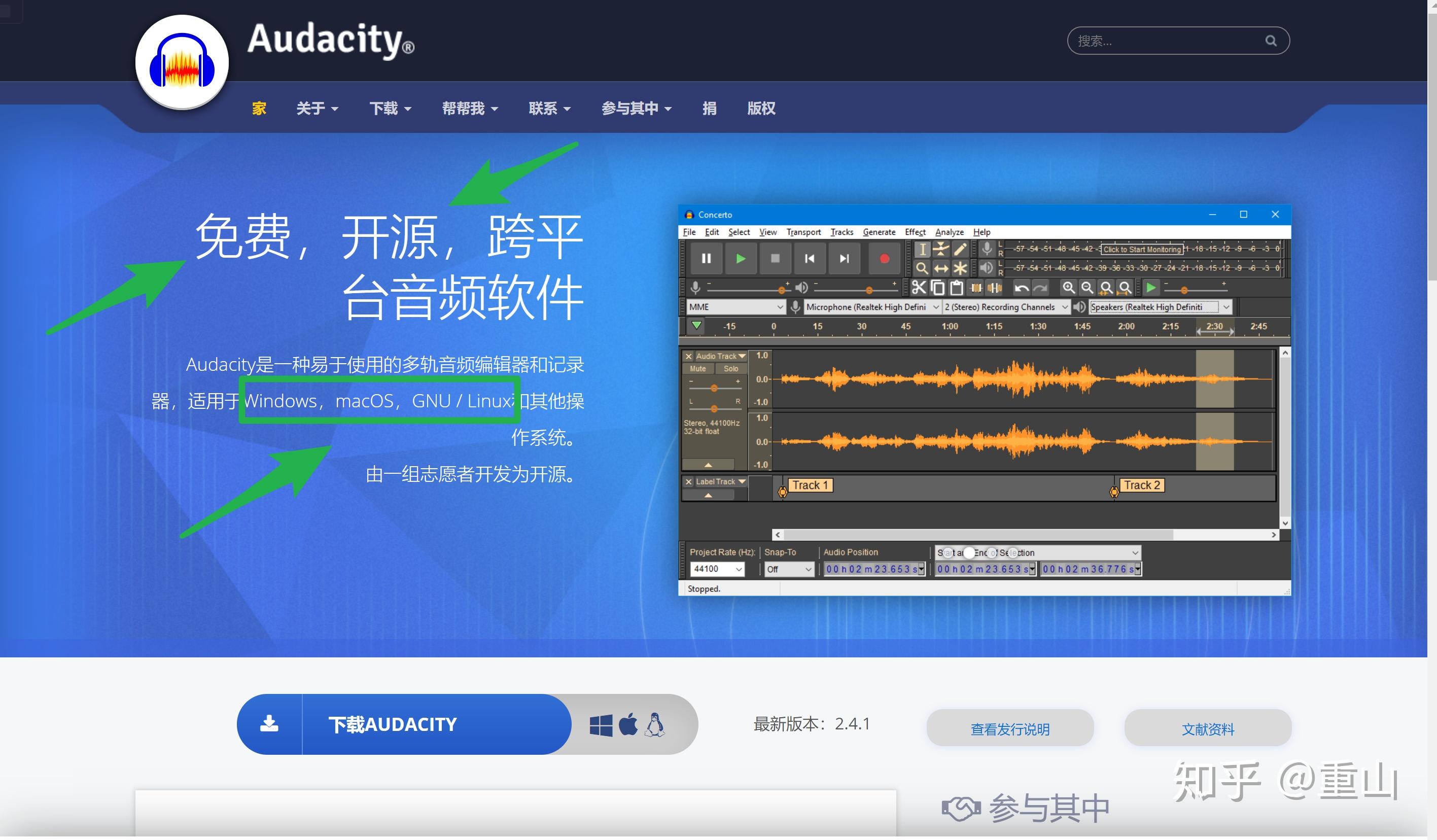The height and width of the screenshot is (840, 1437).
Task: Open the 下载 navigation dropdown menu
Action: (x=390, y=109)
